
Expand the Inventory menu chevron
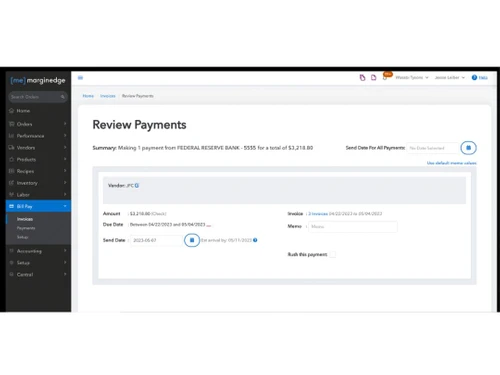[x=65, y=183]
